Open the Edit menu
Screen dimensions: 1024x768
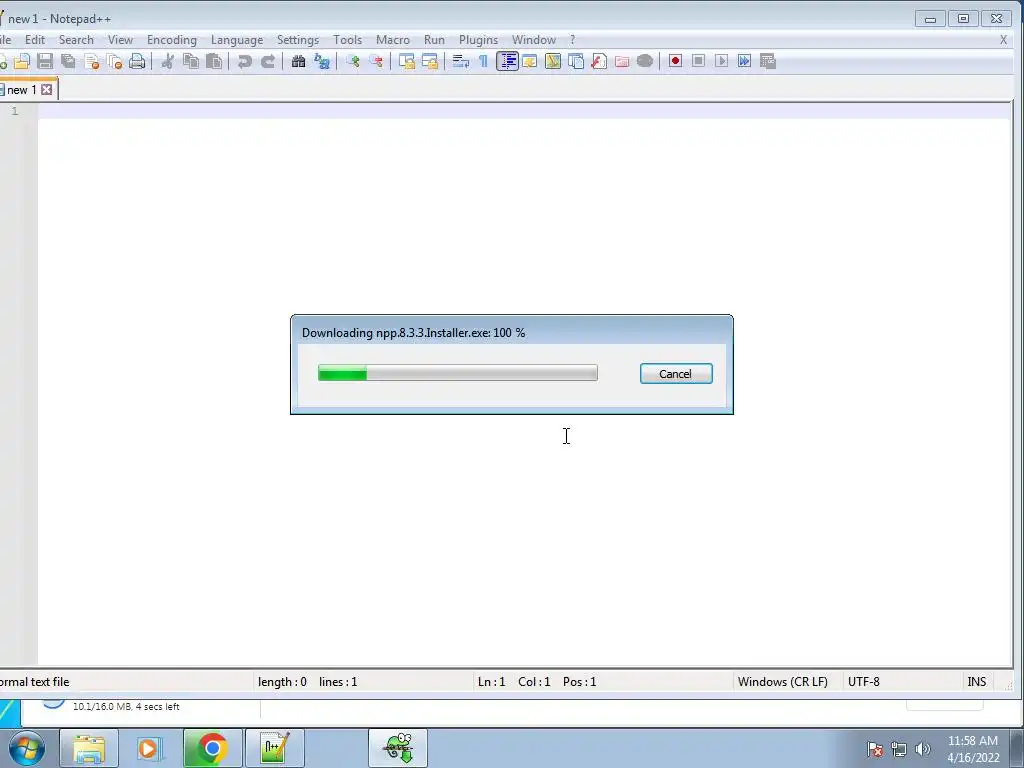click(x=35, y=40)
